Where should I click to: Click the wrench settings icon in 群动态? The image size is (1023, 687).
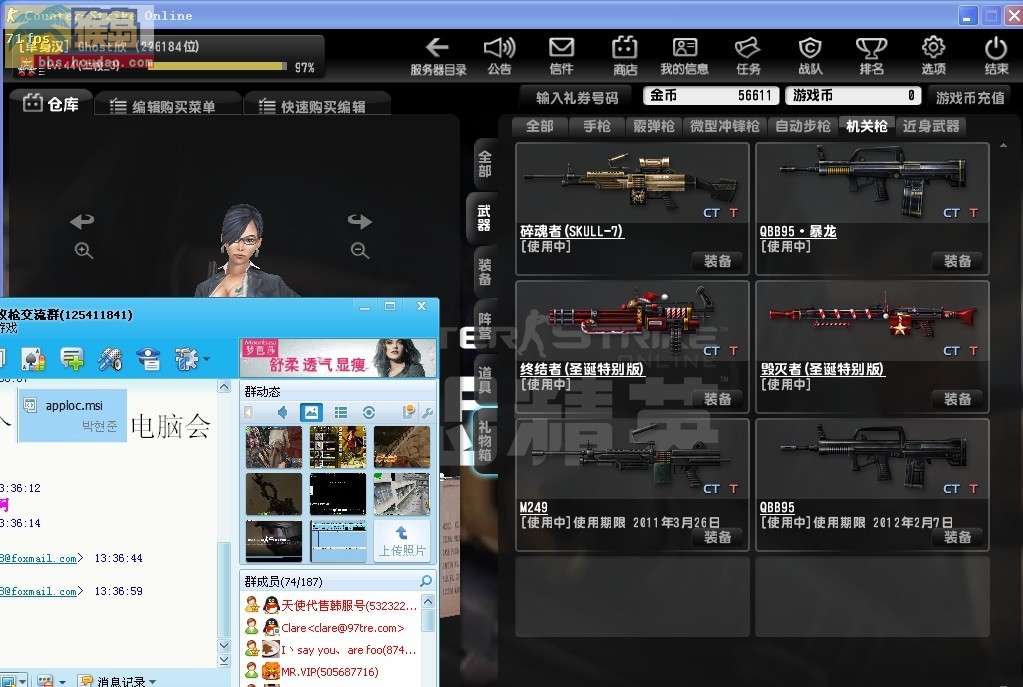pos(427,412)
